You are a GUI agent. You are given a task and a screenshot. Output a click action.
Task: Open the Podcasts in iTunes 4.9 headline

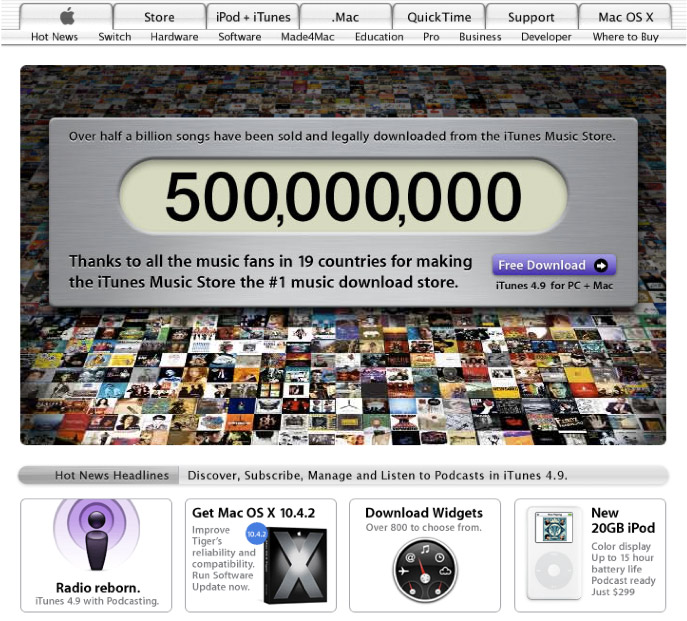pyautogui.click(x=377, y=476)
